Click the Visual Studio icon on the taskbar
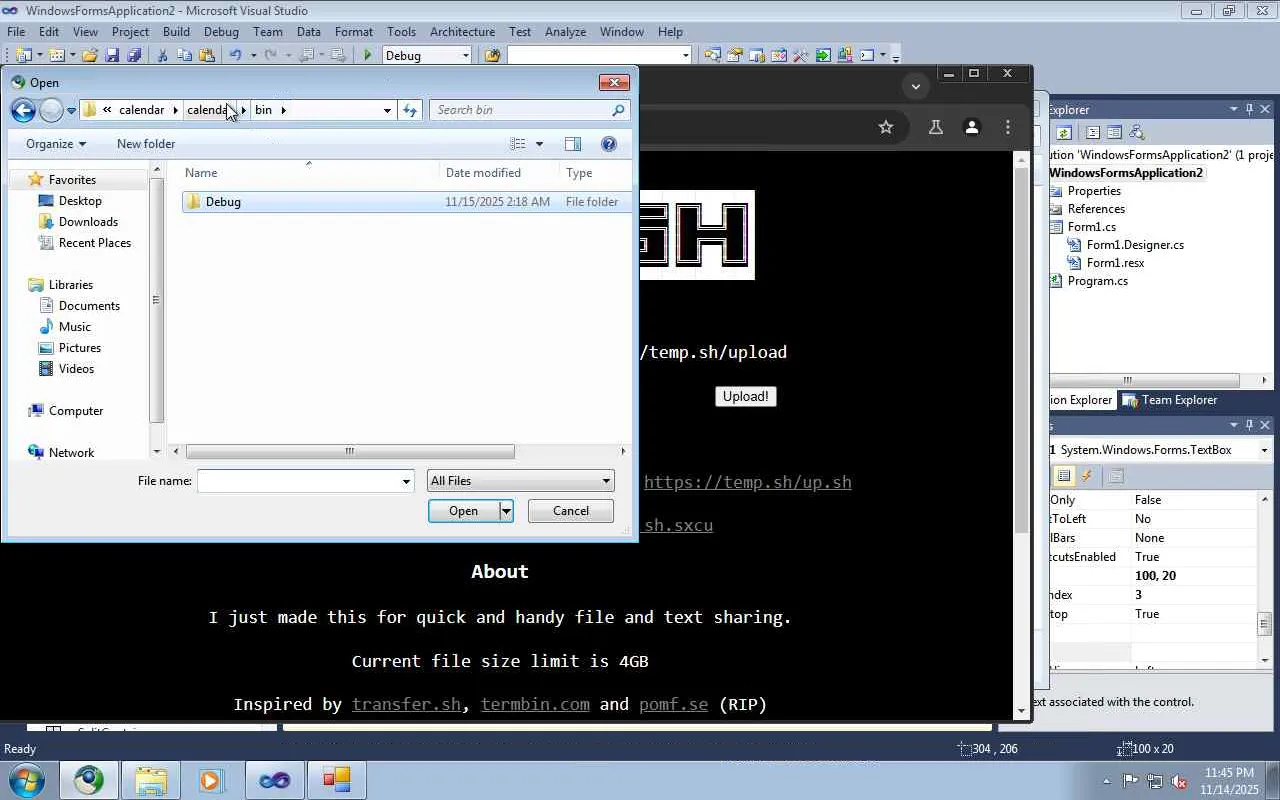The width and height of the screenshot is (1280, 800). [274, 780]
